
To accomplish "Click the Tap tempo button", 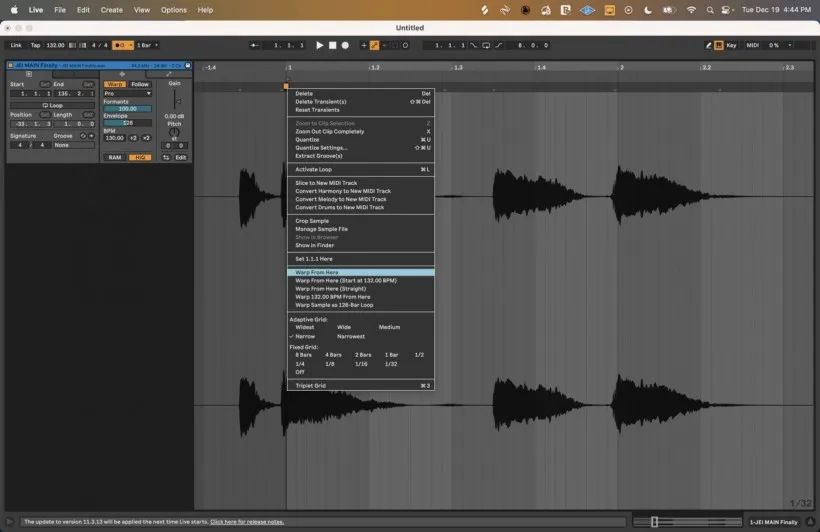I will click(35, 46).
